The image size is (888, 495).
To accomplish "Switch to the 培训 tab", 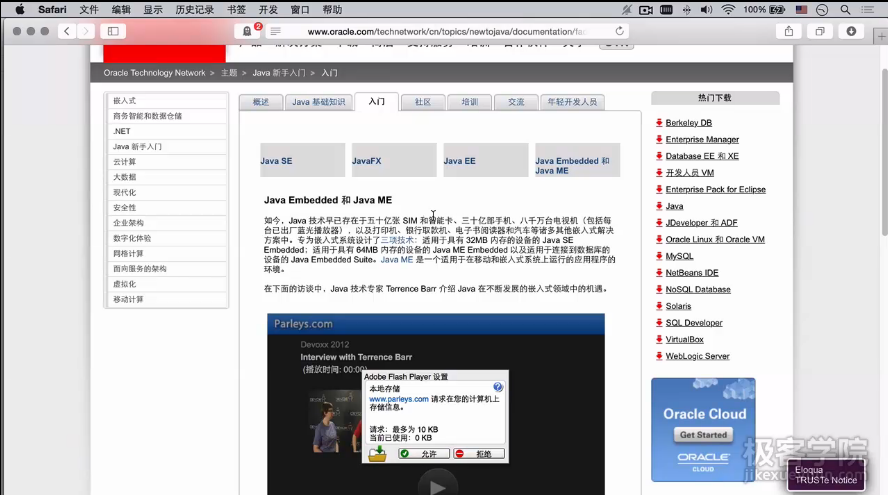I will coord(469,102).
